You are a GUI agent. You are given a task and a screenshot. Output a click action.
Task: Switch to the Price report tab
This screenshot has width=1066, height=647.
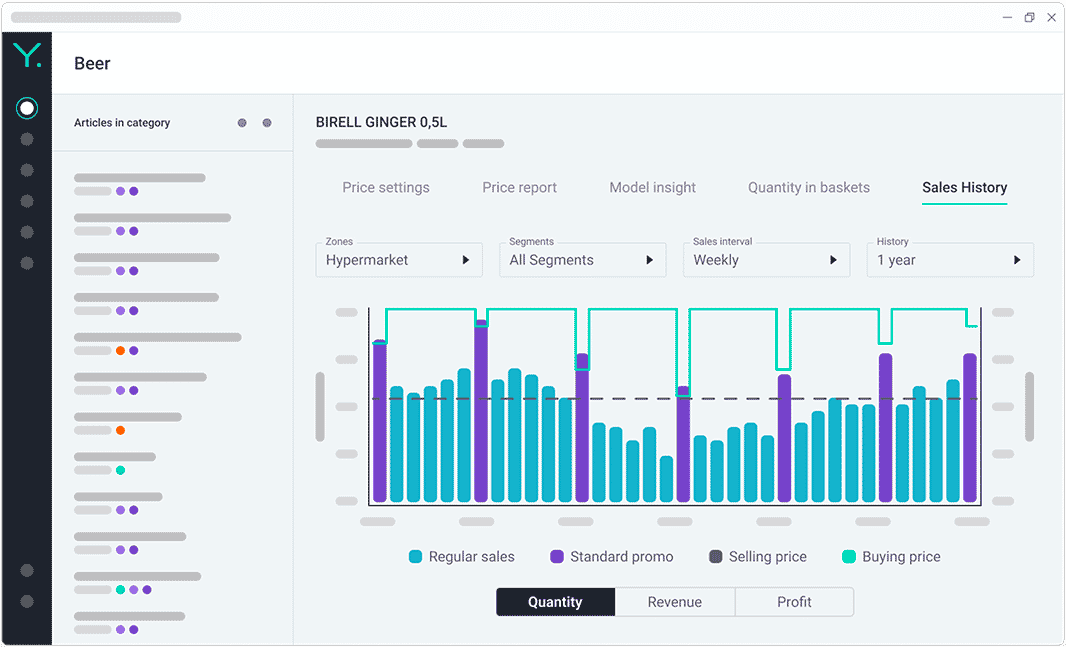519,188
